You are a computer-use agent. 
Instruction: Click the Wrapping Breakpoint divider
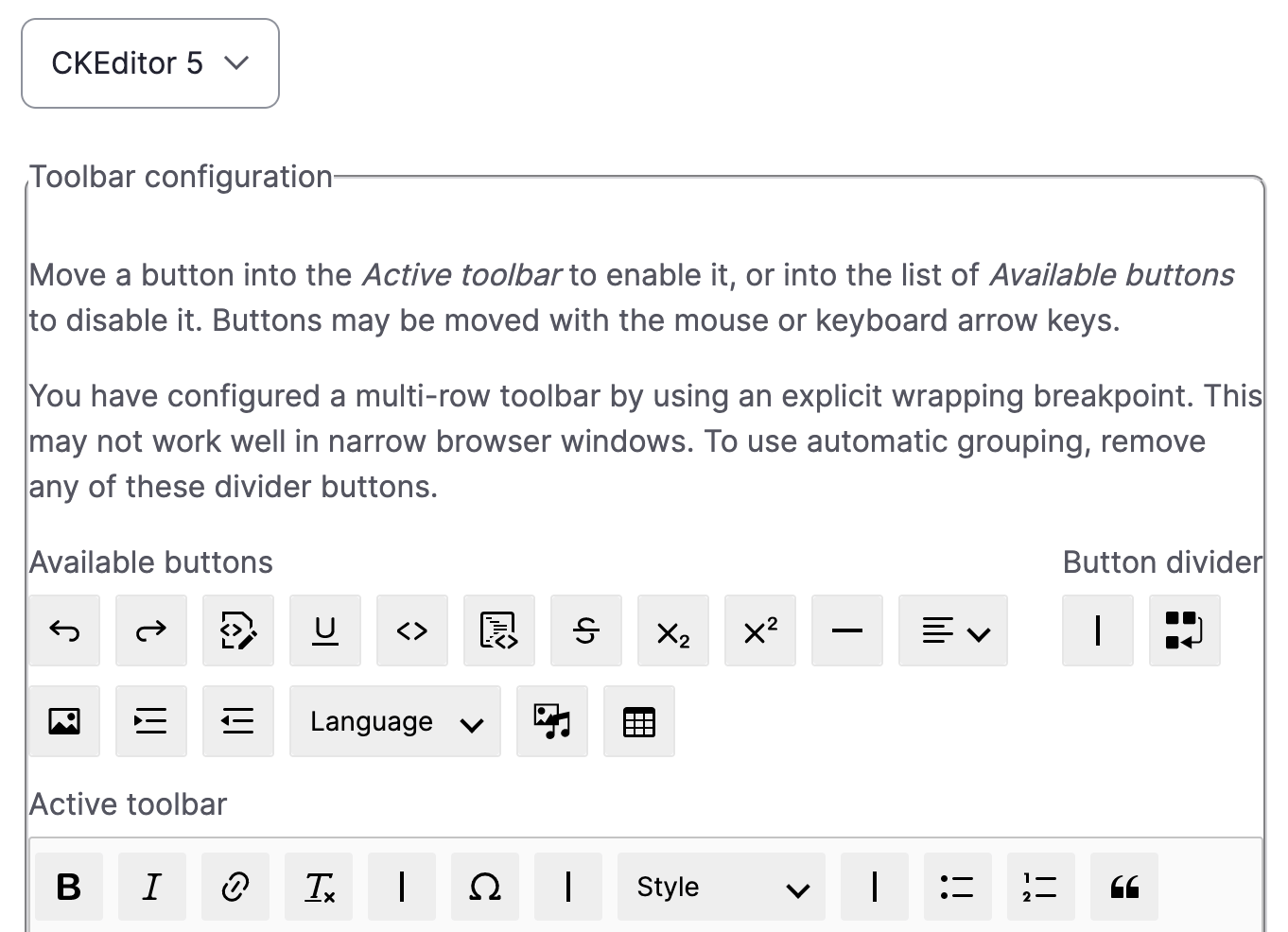[1184, 630]
